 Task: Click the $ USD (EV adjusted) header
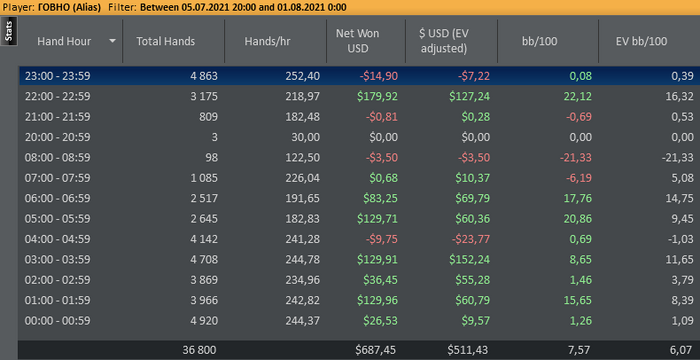pos(451,41)
